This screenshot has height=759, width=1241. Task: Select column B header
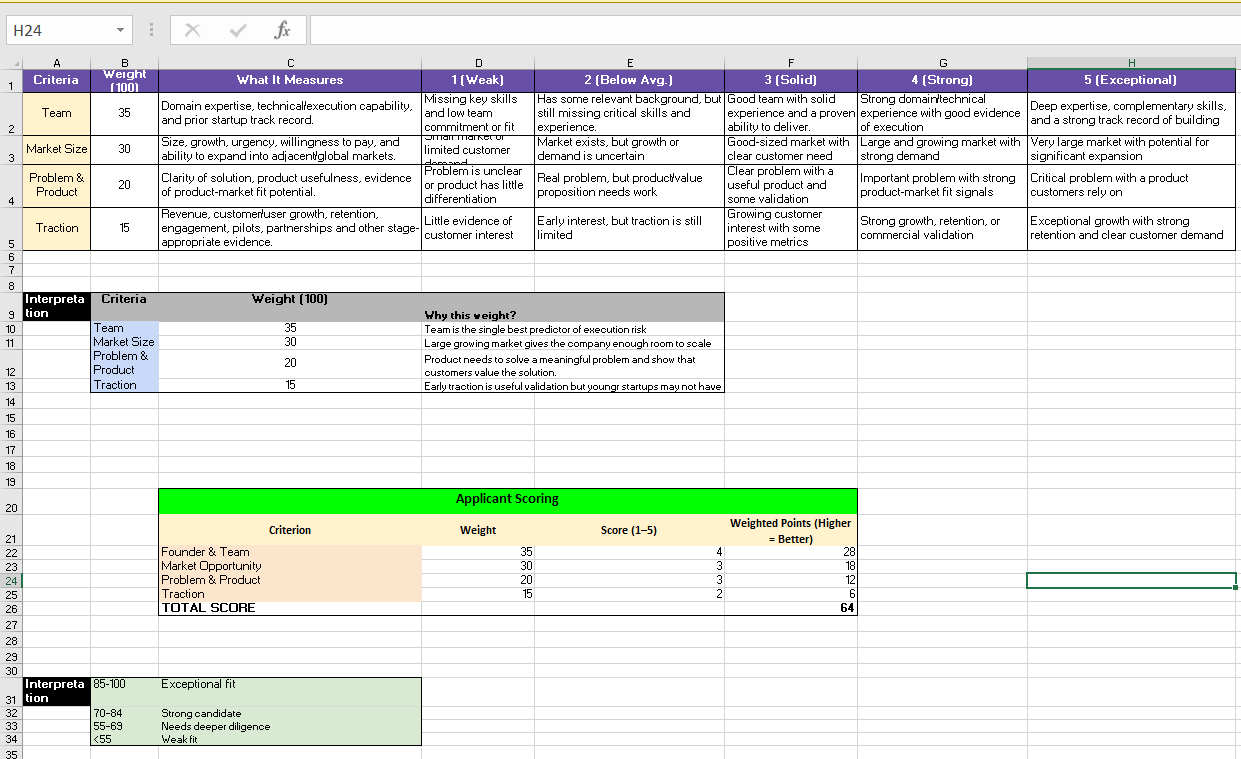tap(124, 62)
